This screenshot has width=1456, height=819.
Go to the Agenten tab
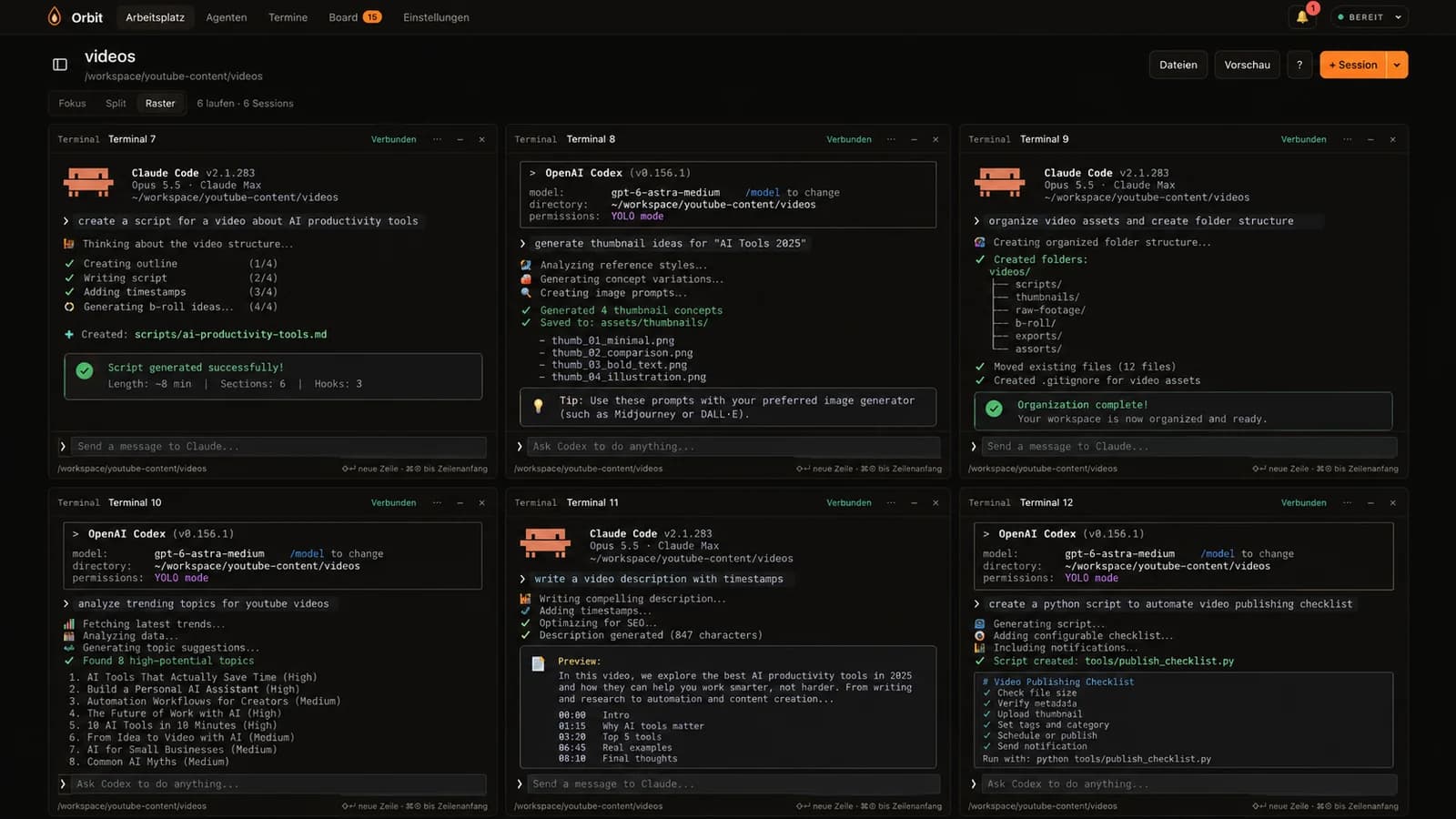pyautogui.click(x=227, y=17)
